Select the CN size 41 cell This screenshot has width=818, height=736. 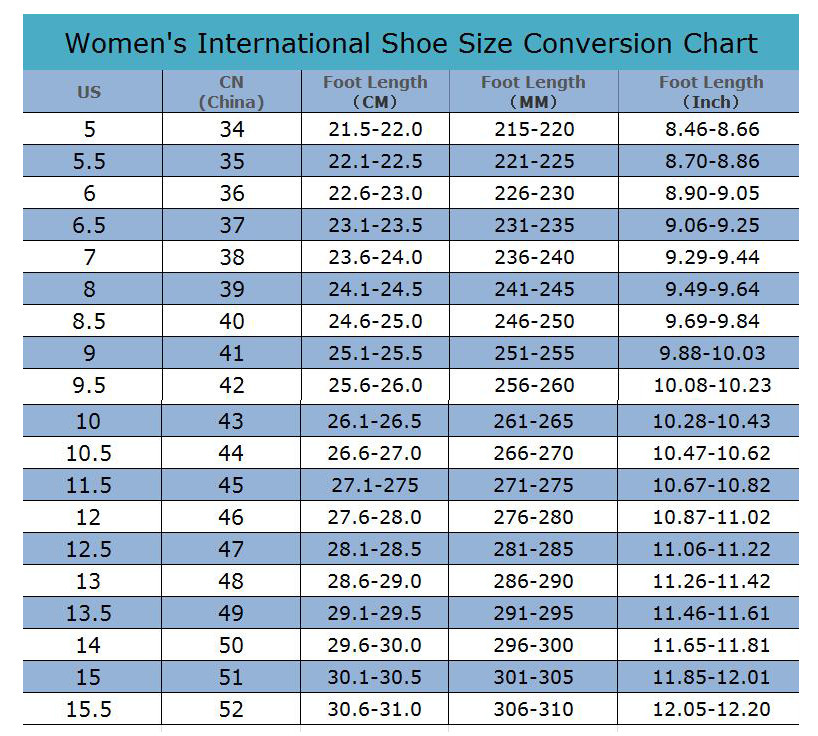coord(231,353)
